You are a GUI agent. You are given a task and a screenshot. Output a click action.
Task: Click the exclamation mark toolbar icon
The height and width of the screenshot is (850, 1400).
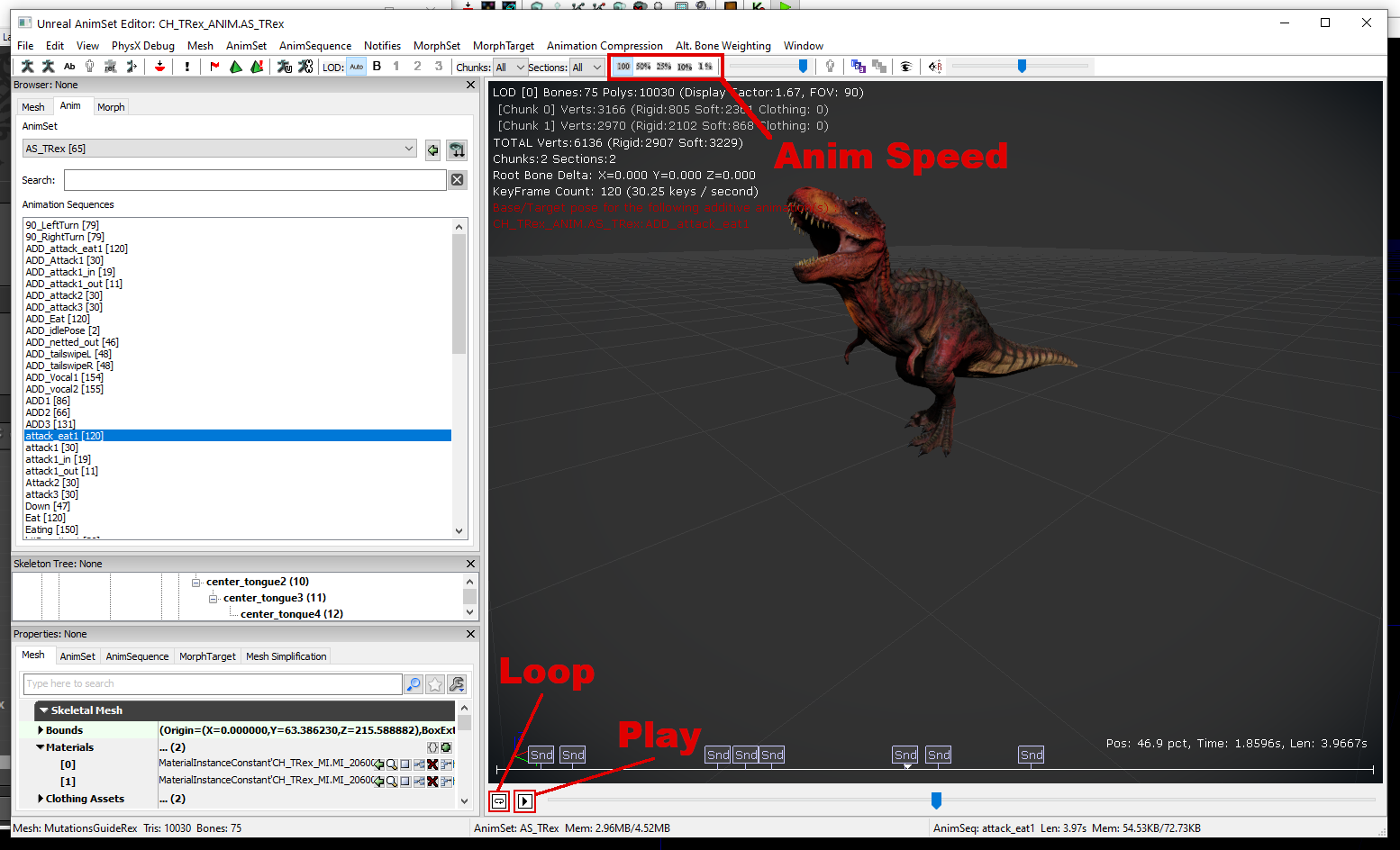[186, 66]
